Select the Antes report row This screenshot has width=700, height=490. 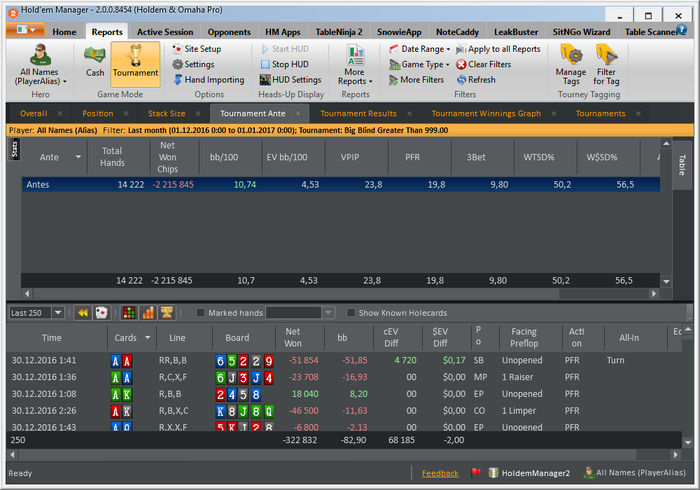click(x=341, y=184)
